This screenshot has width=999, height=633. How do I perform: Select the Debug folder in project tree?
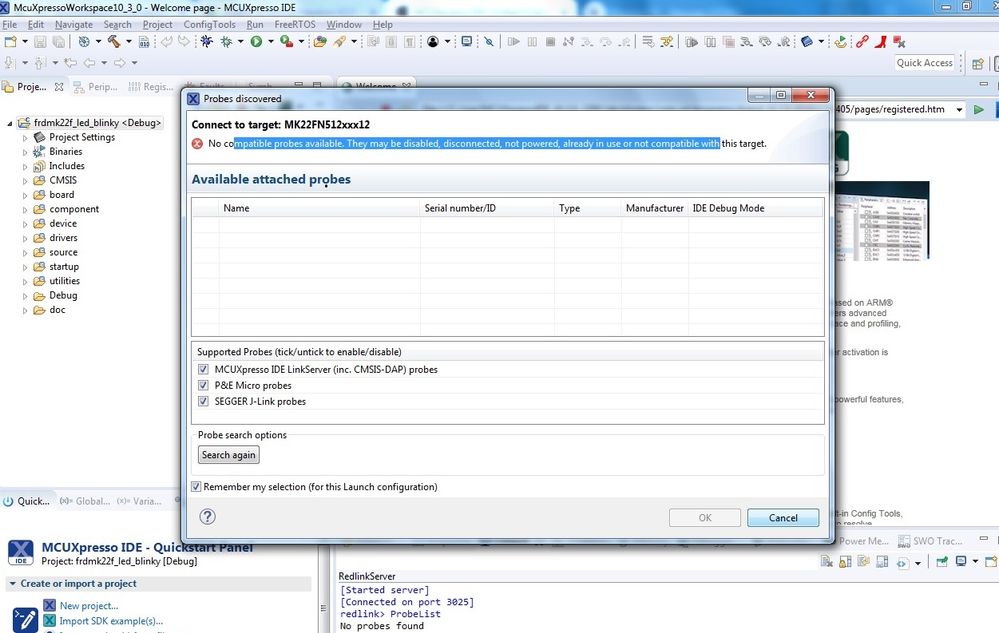[x=63, y=295]
